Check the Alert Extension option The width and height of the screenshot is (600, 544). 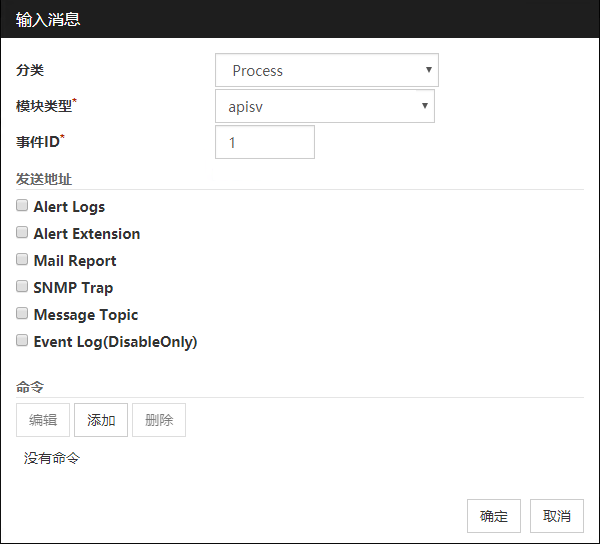22,233
